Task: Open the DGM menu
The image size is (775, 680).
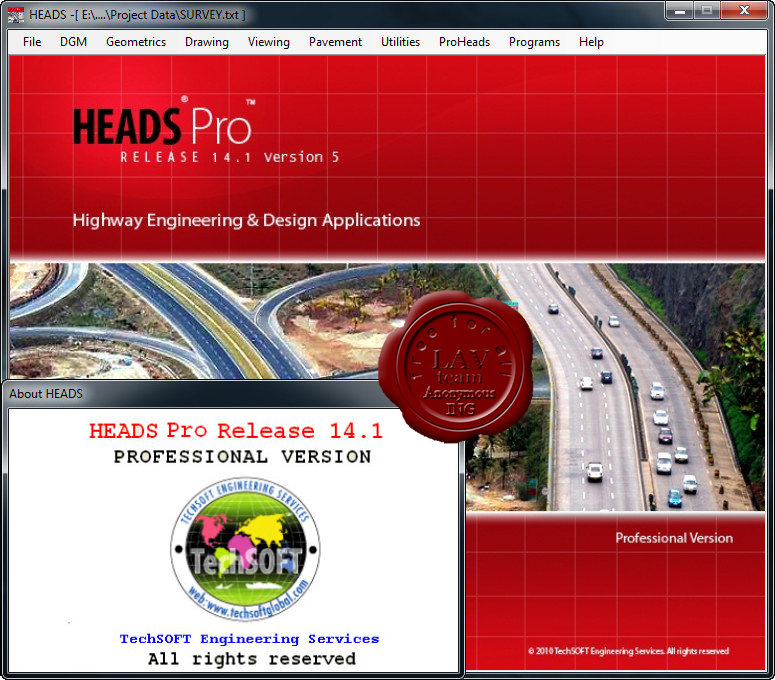Action: 74,42
